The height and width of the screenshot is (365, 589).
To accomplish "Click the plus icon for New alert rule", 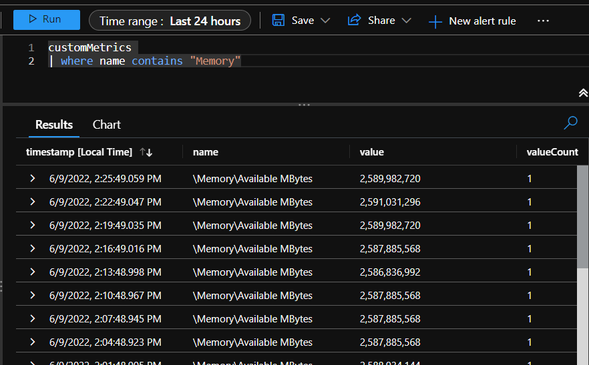I will 435,22.
